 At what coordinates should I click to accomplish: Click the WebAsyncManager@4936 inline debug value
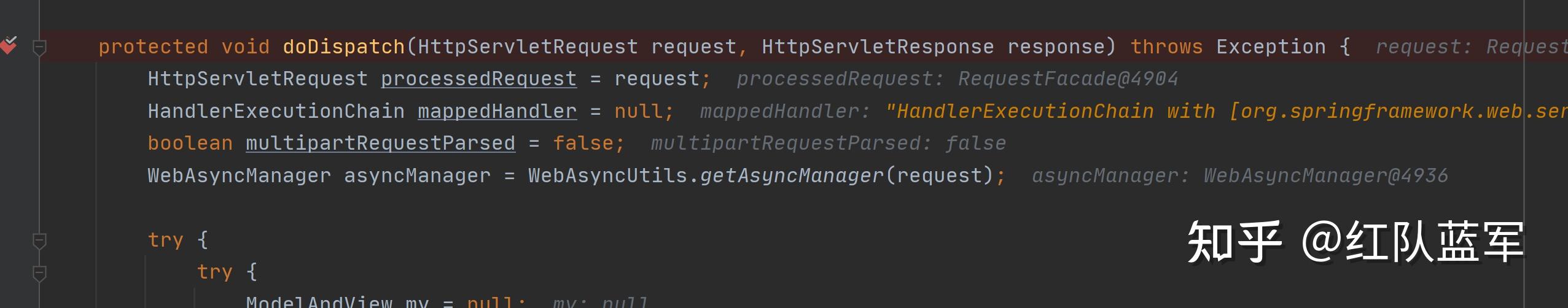(1326, 175)
